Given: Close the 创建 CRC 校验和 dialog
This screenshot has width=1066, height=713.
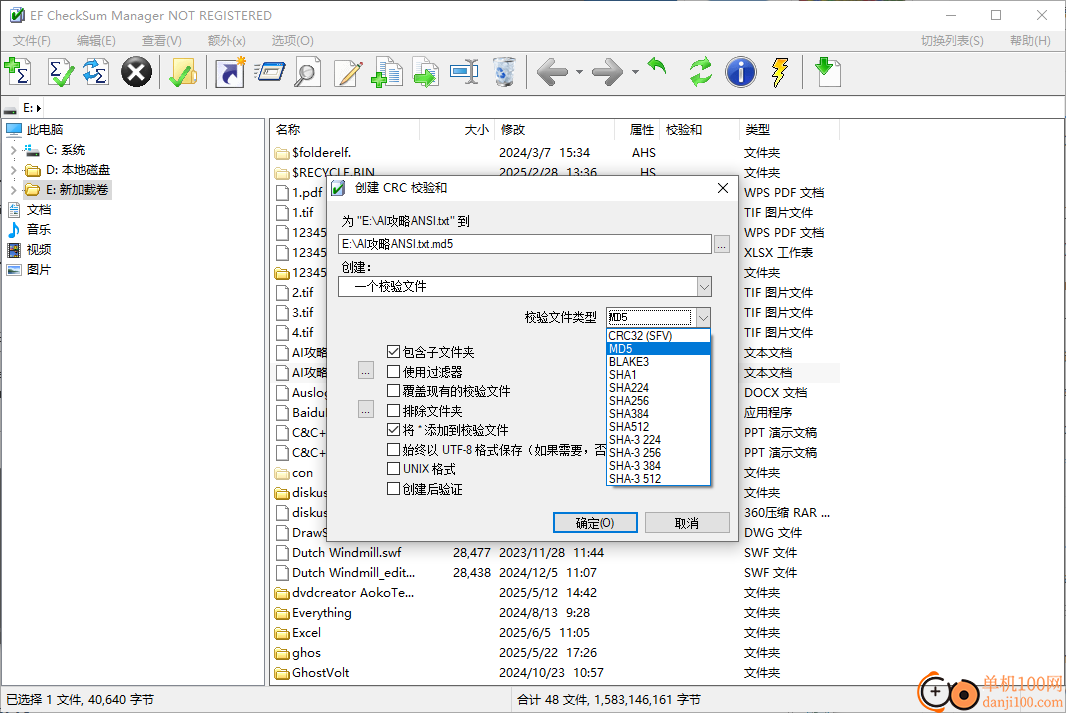Looking at the screenshot, I should coord(723,188).
